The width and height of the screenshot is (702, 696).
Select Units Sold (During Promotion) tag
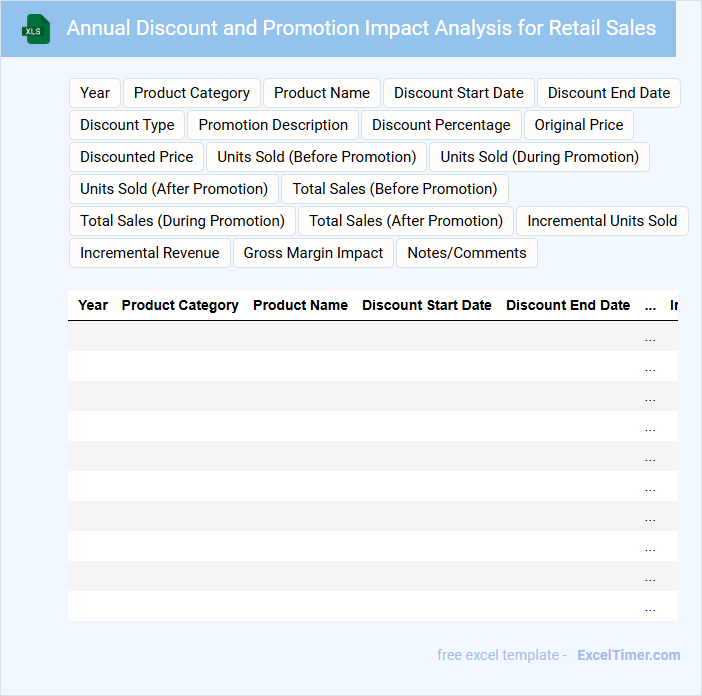[x=539, y=157]
